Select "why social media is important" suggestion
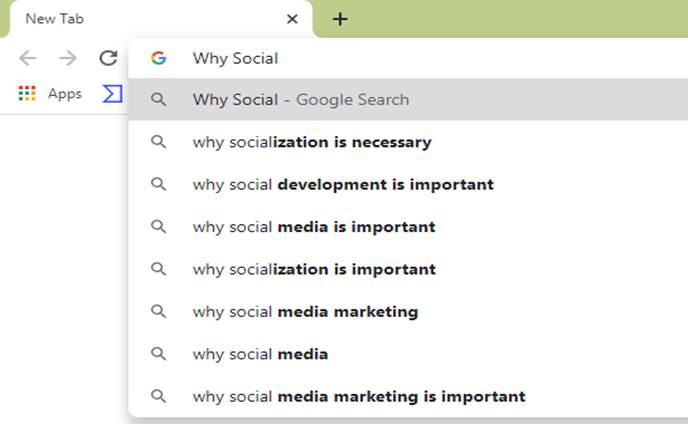Viewport: 688px width, 424px height. (x=408, y=227)
